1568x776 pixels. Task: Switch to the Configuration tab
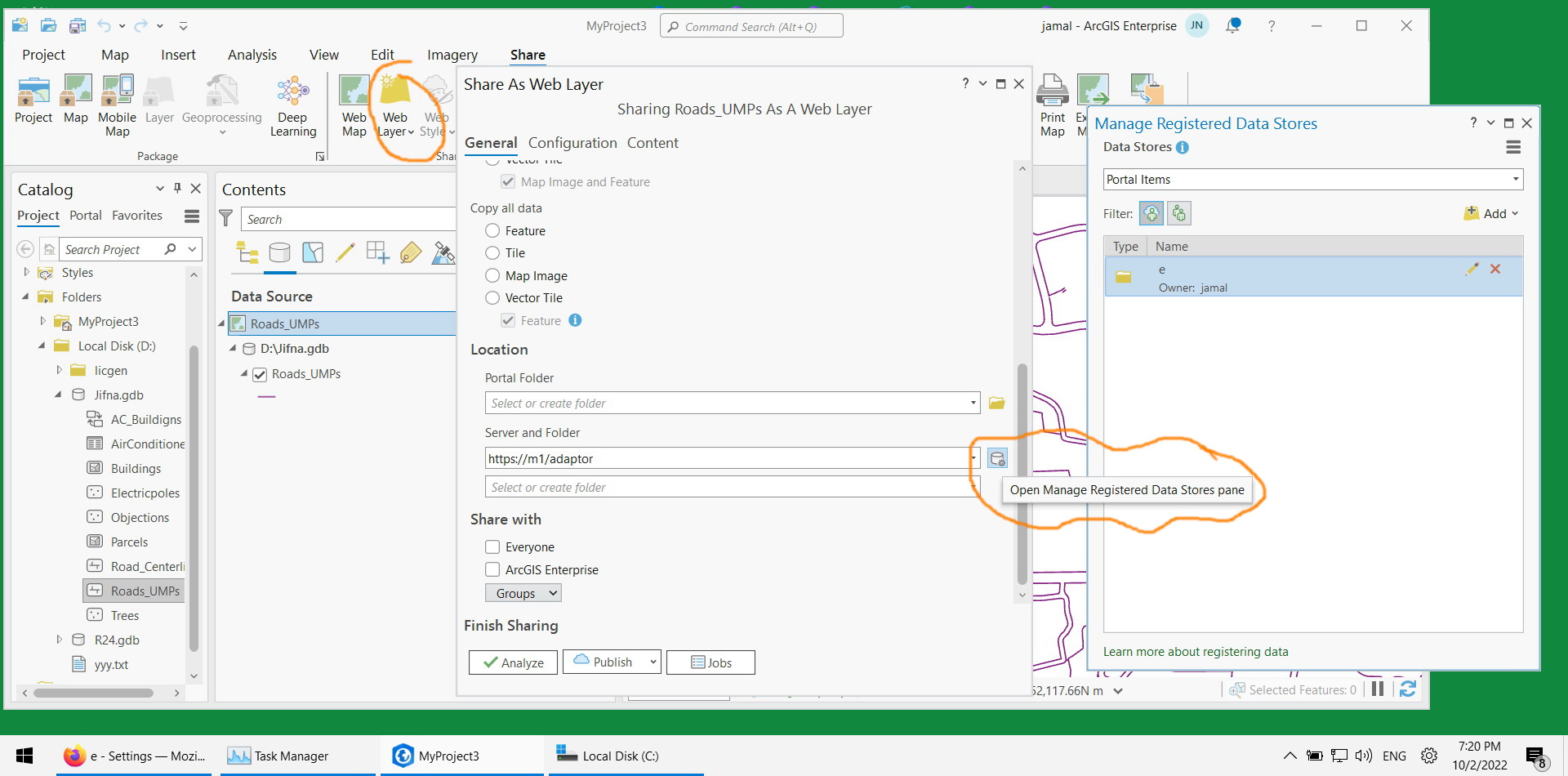coord(572,142)
